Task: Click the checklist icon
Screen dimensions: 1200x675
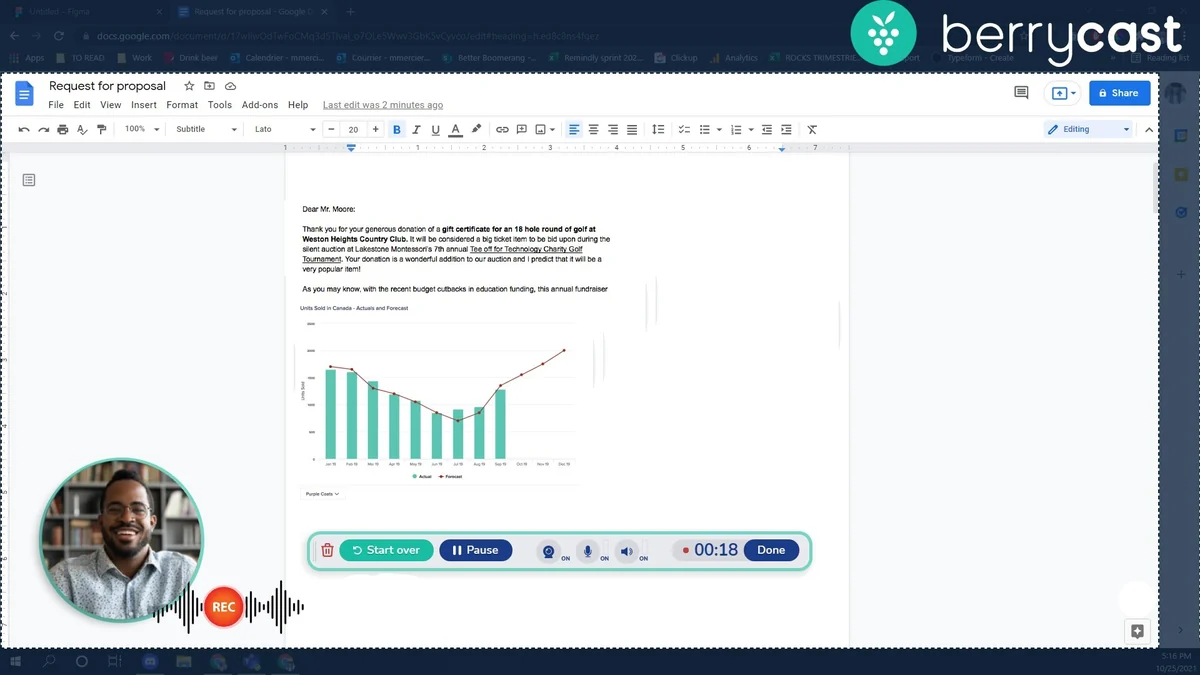Action: click(x=684, y=129)
